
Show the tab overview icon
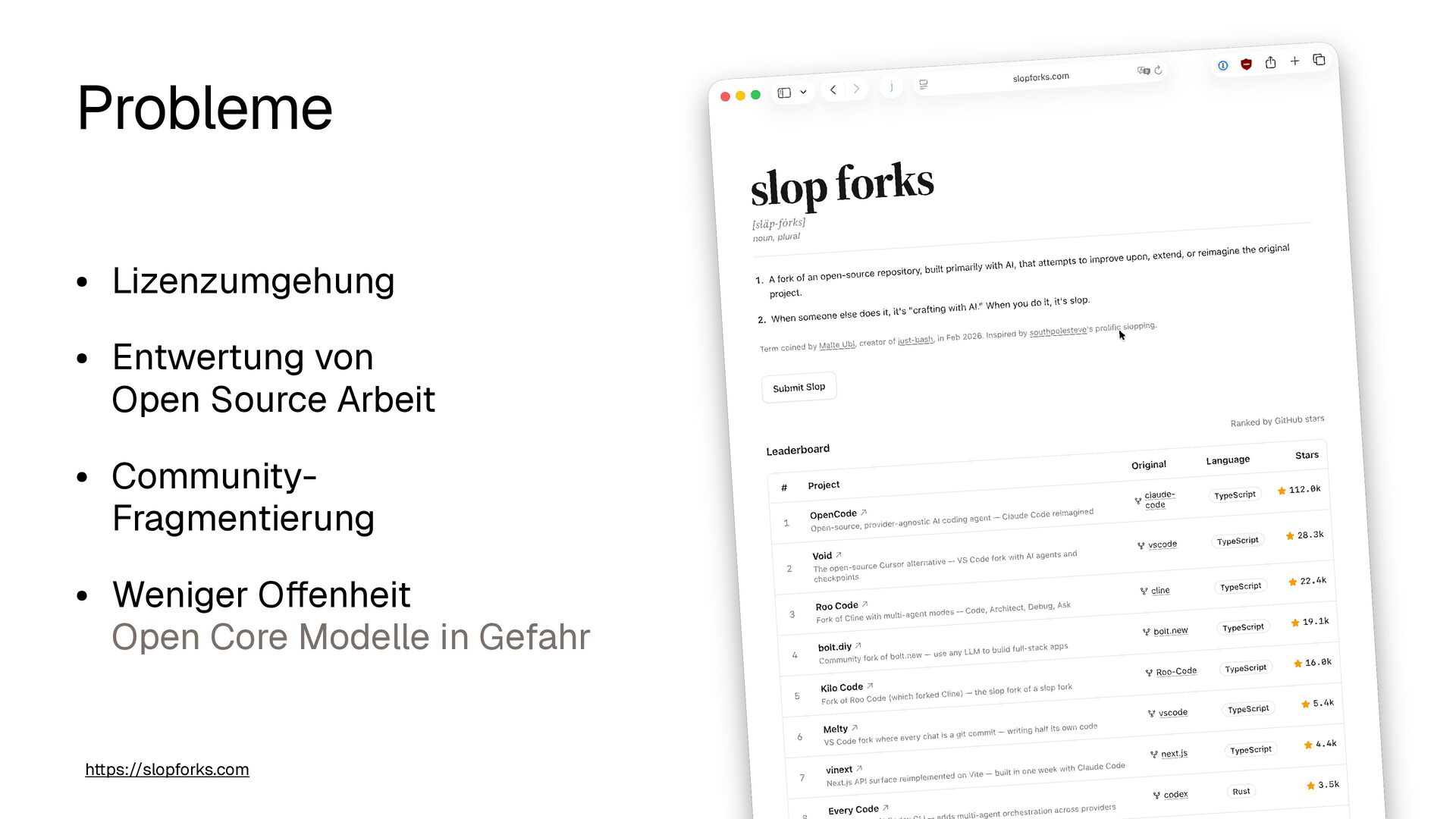click(1319, 59)
